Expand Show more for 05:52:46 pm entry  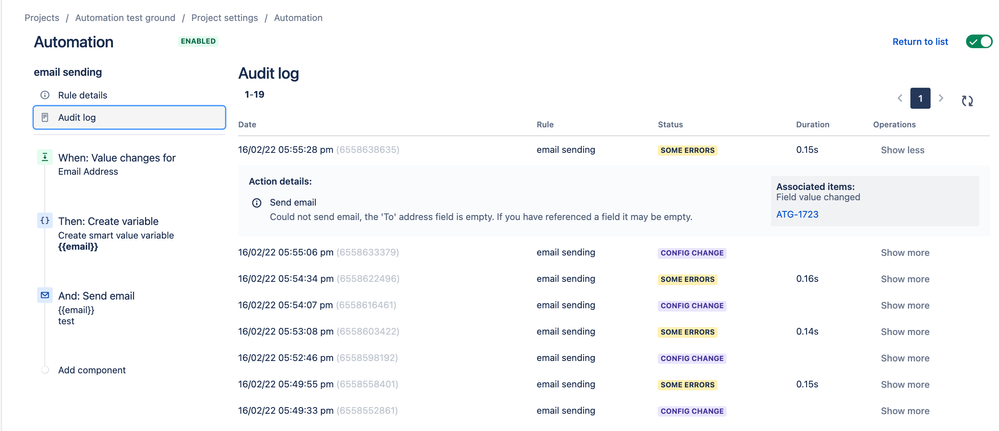pos(905,358)
